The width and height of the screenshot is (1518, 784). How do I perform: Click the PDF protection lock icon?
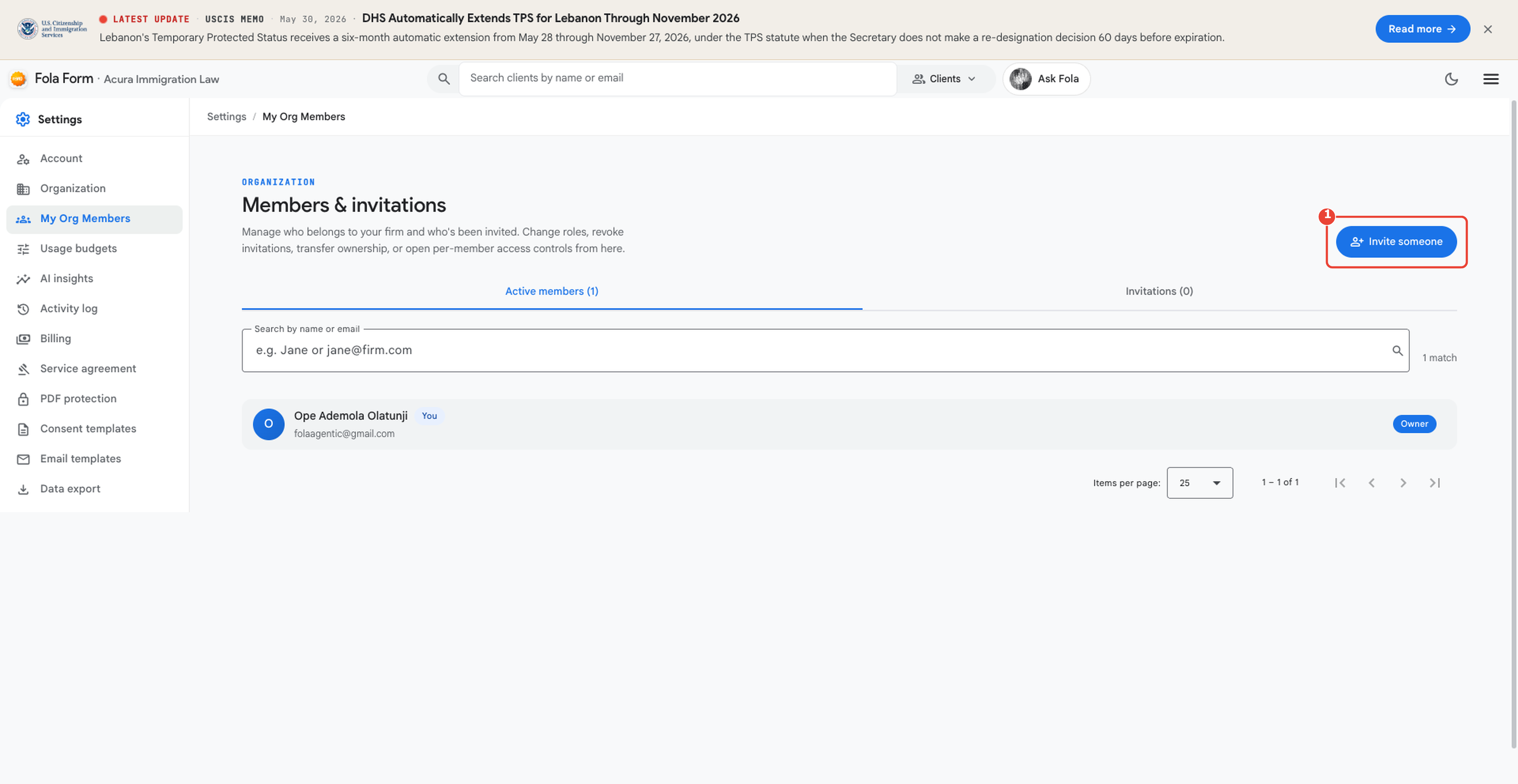tap(23, 400)
